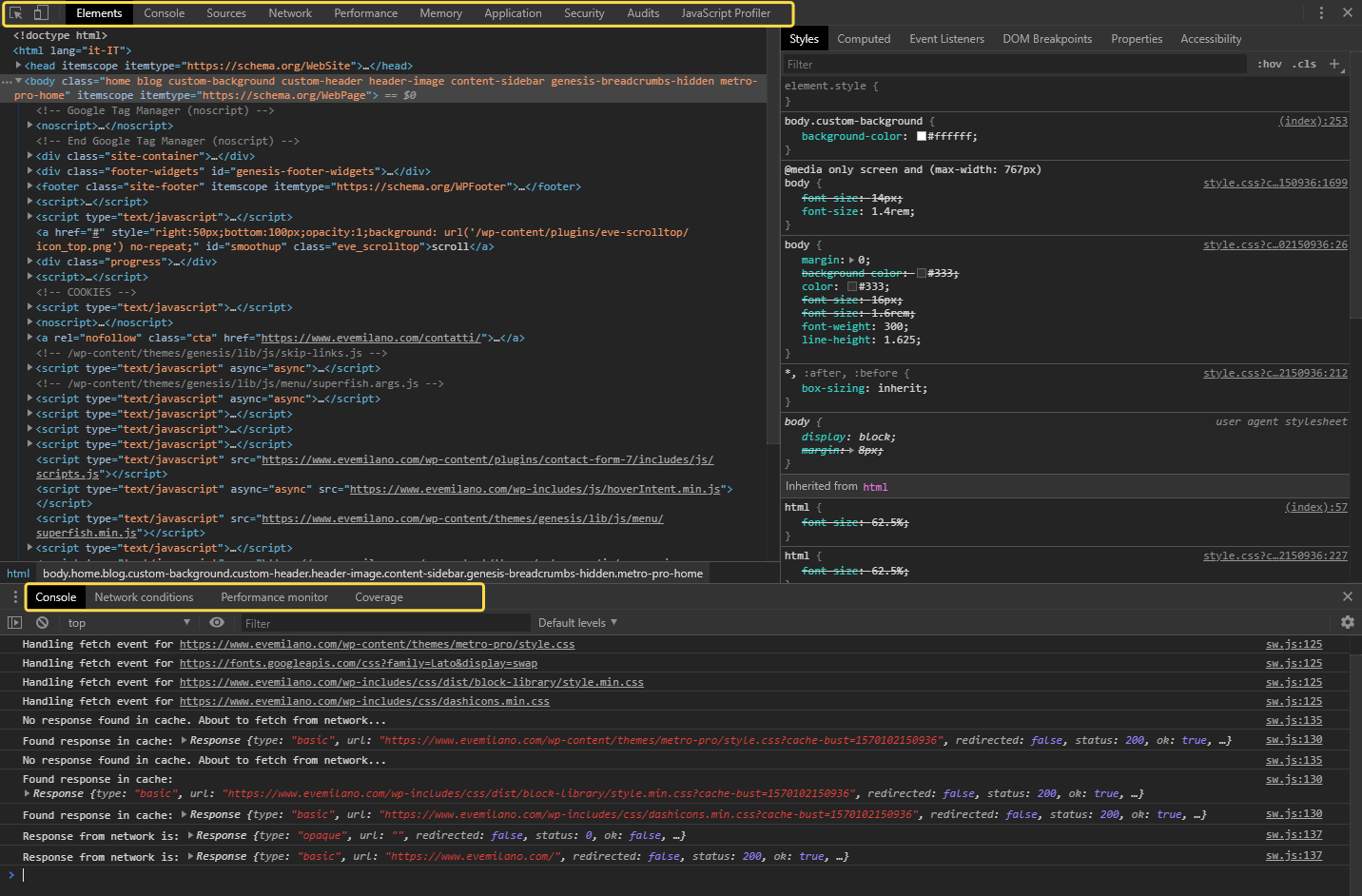Select the element.style rule block
Image resolution: width=1362 pixels, height=896 pixels.
point(1065,93)
